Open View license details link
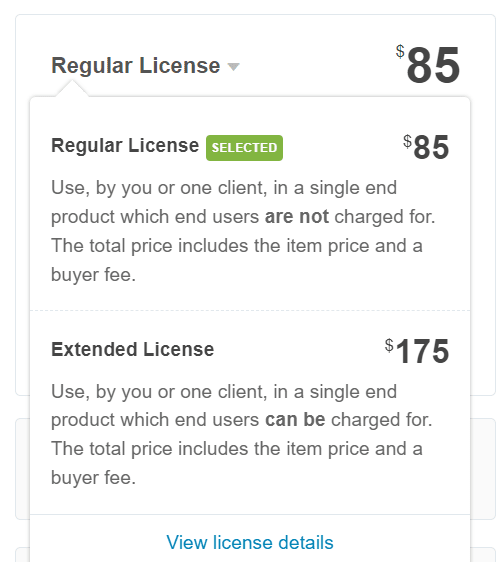 pyautogui.click(x=250, y=542)
